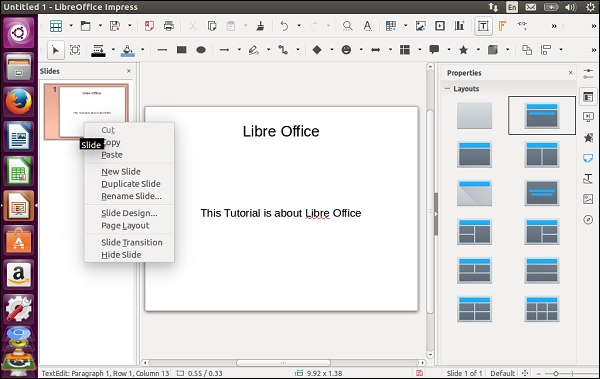Open the Table insert dropdown arrow
Screen dimensions: 600x379
406,26
